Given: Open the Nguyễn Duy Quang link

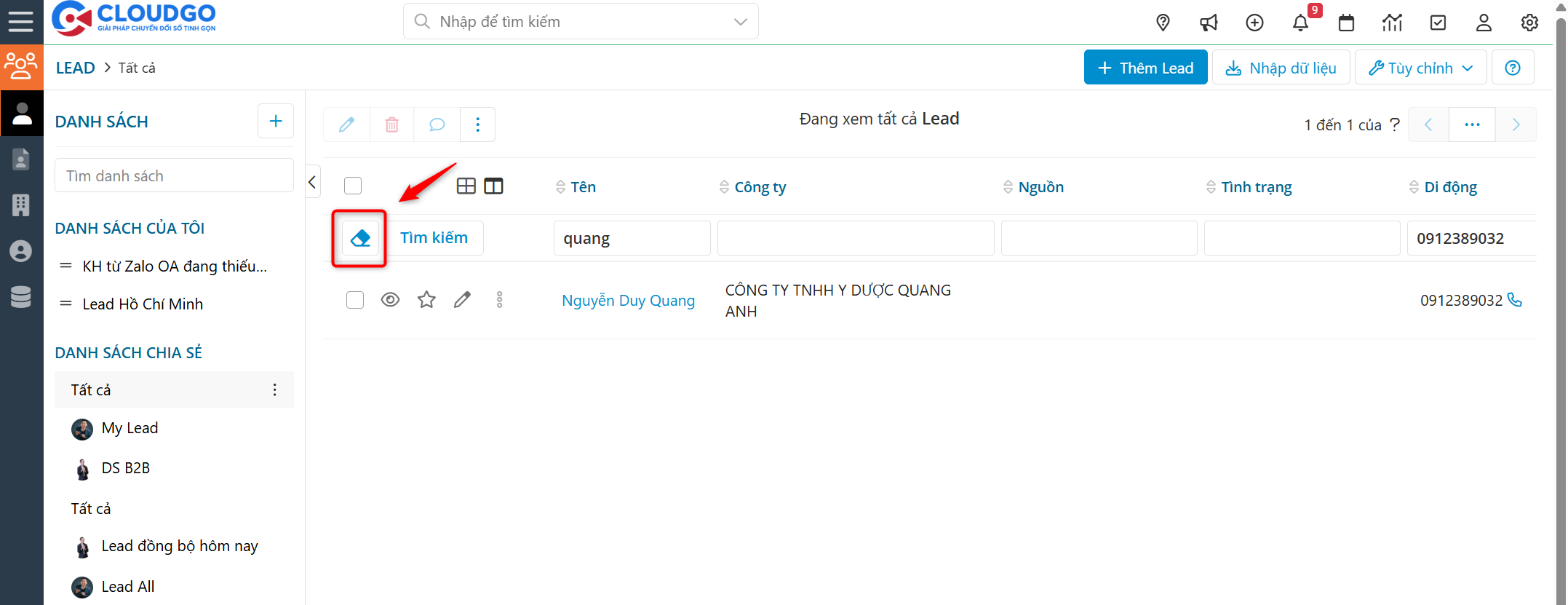Looking at the screenshot, I should pyautogui.click(x=628, y=301).
